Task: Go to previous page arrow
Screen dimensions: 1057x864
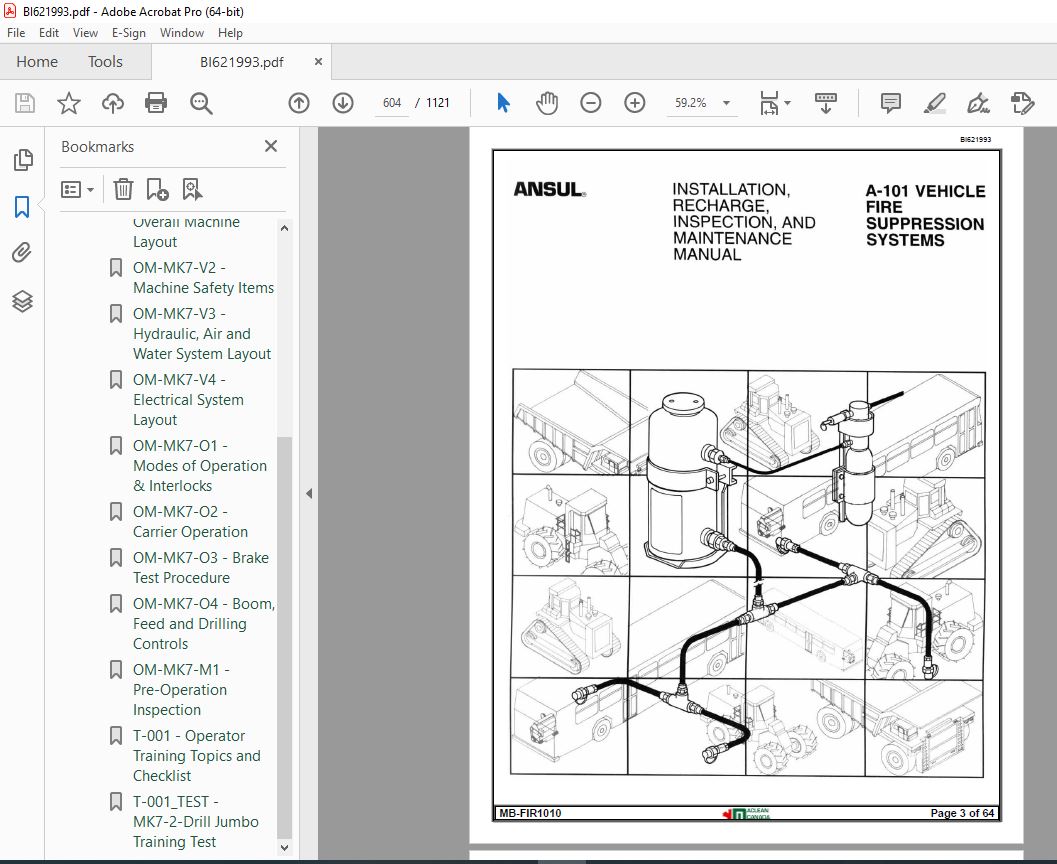Action: (x=299, y=103)
